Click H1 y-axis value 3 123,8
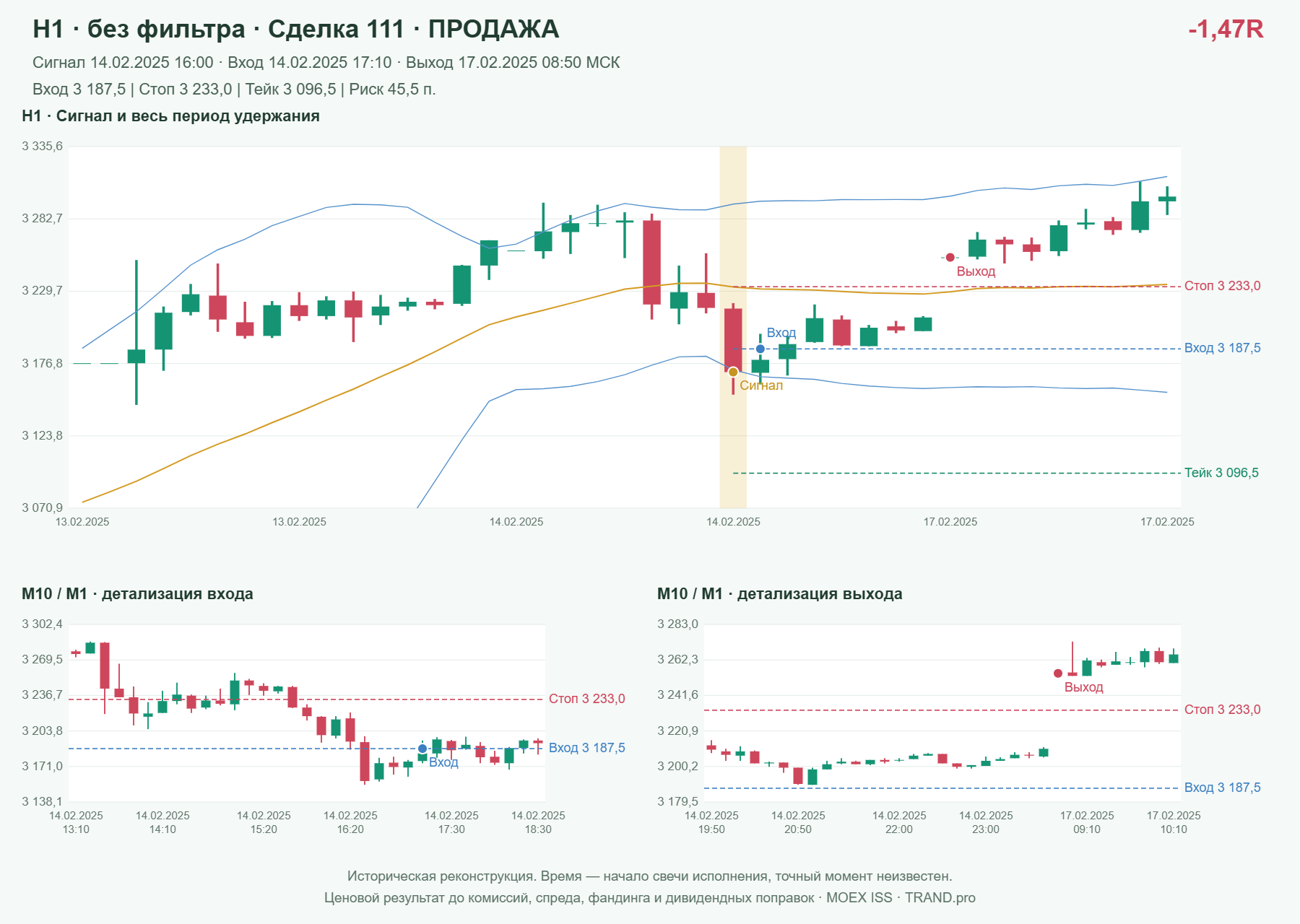The width and height of the screenshot is (1300, 924). (x=42, y=435)
